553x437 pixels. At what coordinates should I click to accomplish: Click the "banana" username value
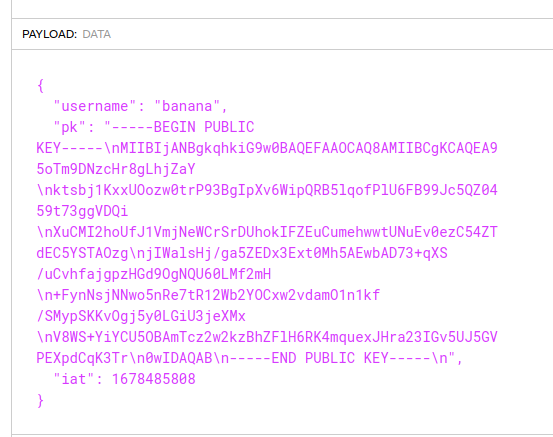(x=187, y=106)
